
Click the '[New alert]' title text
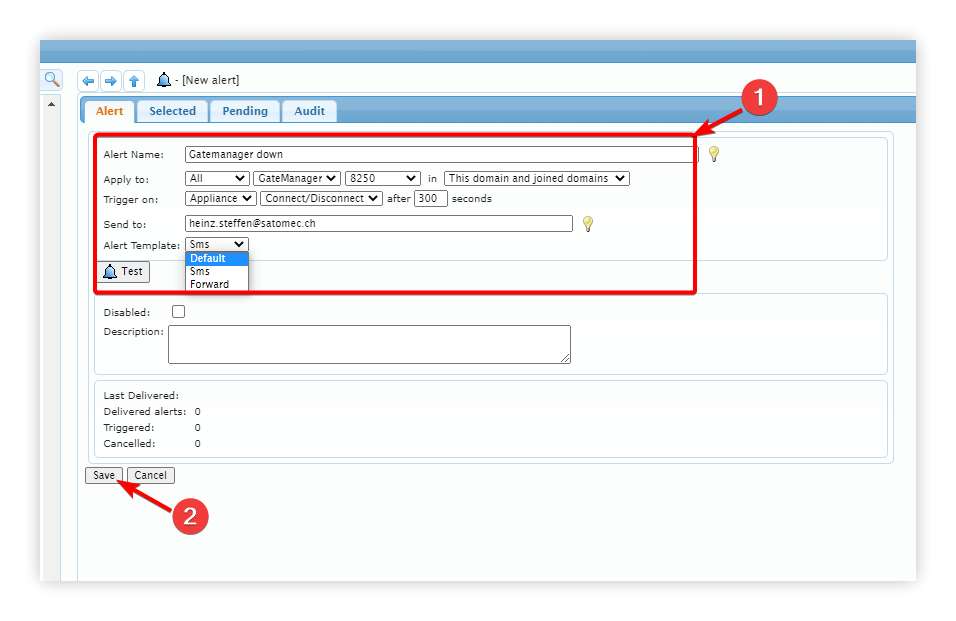(x=210, y=80)
